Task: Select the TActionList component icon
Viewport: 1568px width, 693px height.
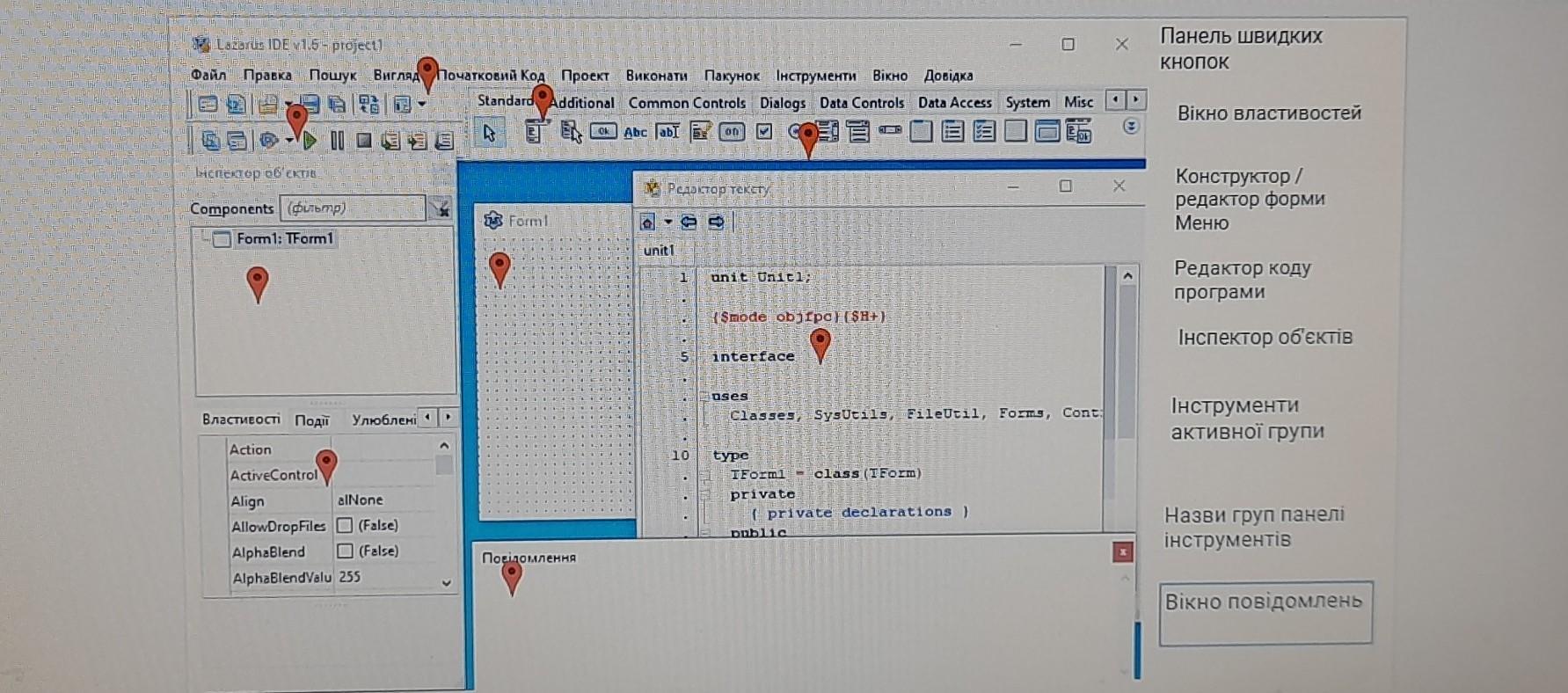Action: pyautogui.click(x=1078, y=131)
